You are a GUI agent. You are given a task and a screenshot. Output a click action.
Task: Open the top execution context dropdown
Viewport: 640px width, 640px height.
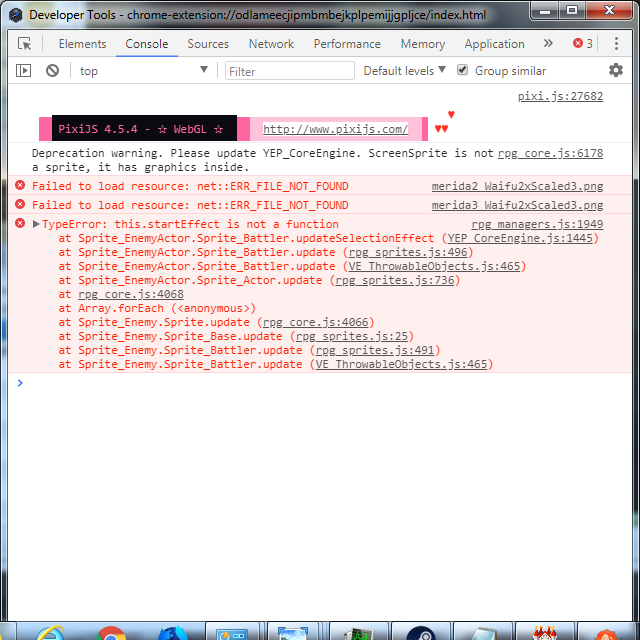(144, 71)
